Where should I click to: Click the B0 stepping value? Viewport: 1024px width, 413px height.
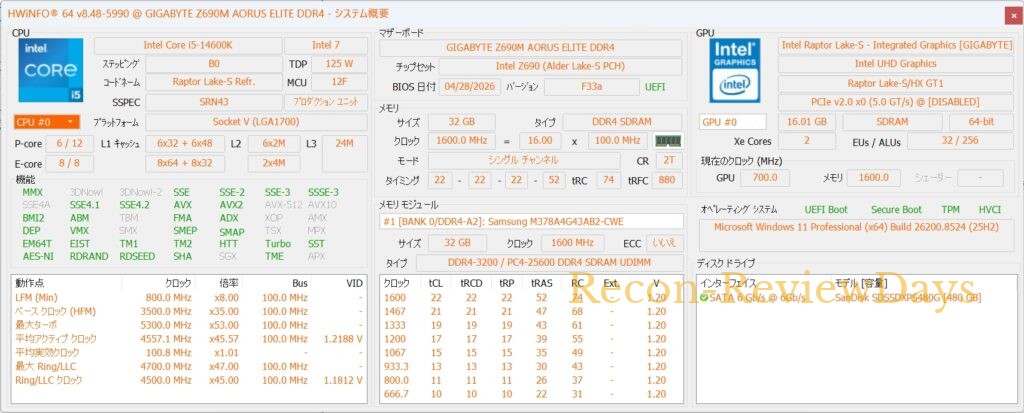214,64
